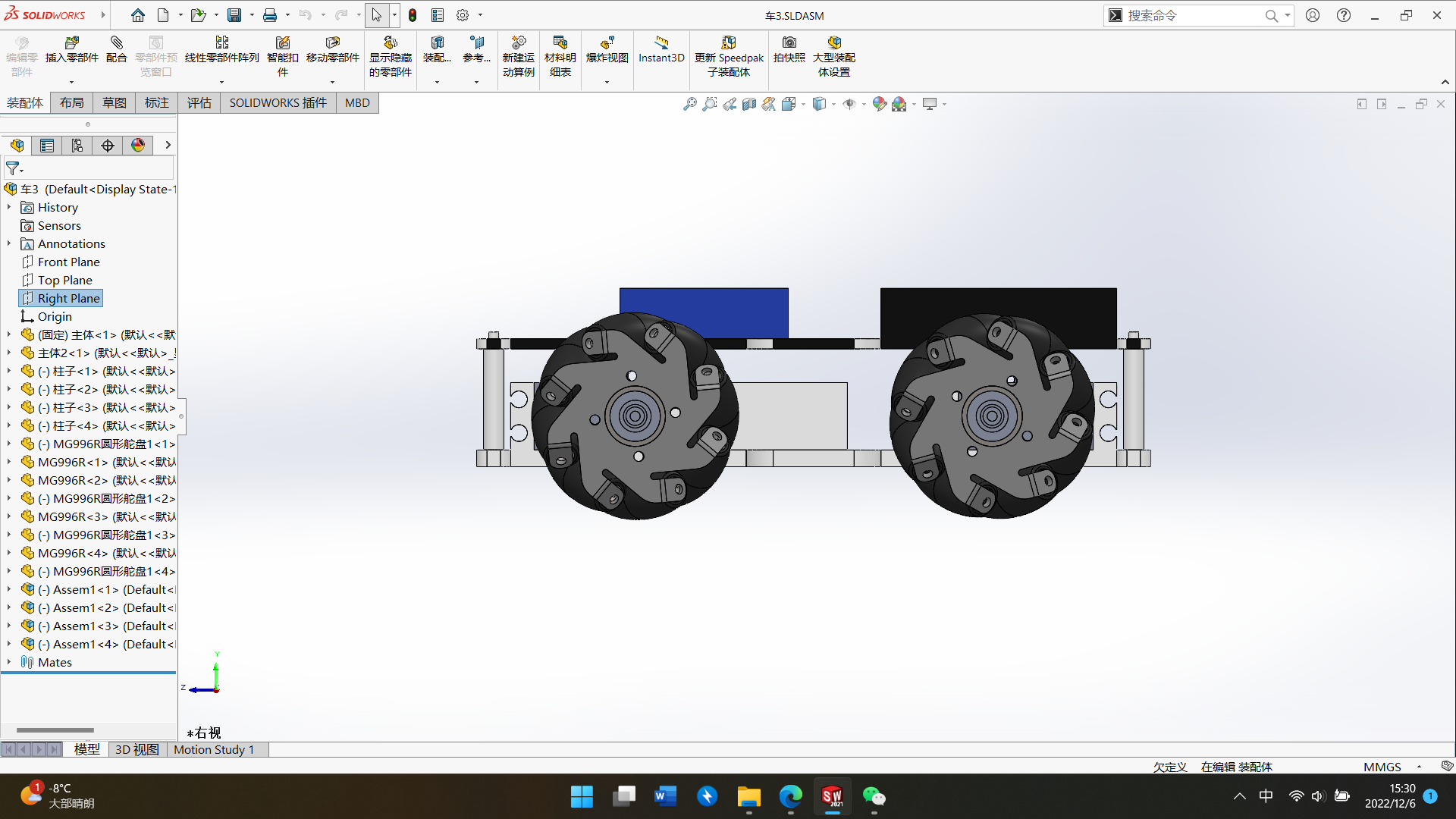The width and height of the screenshot is (1456, 819).
Task: Click the tree filter funnel icon
Action: pyautogui.click(x=13, y=168)
